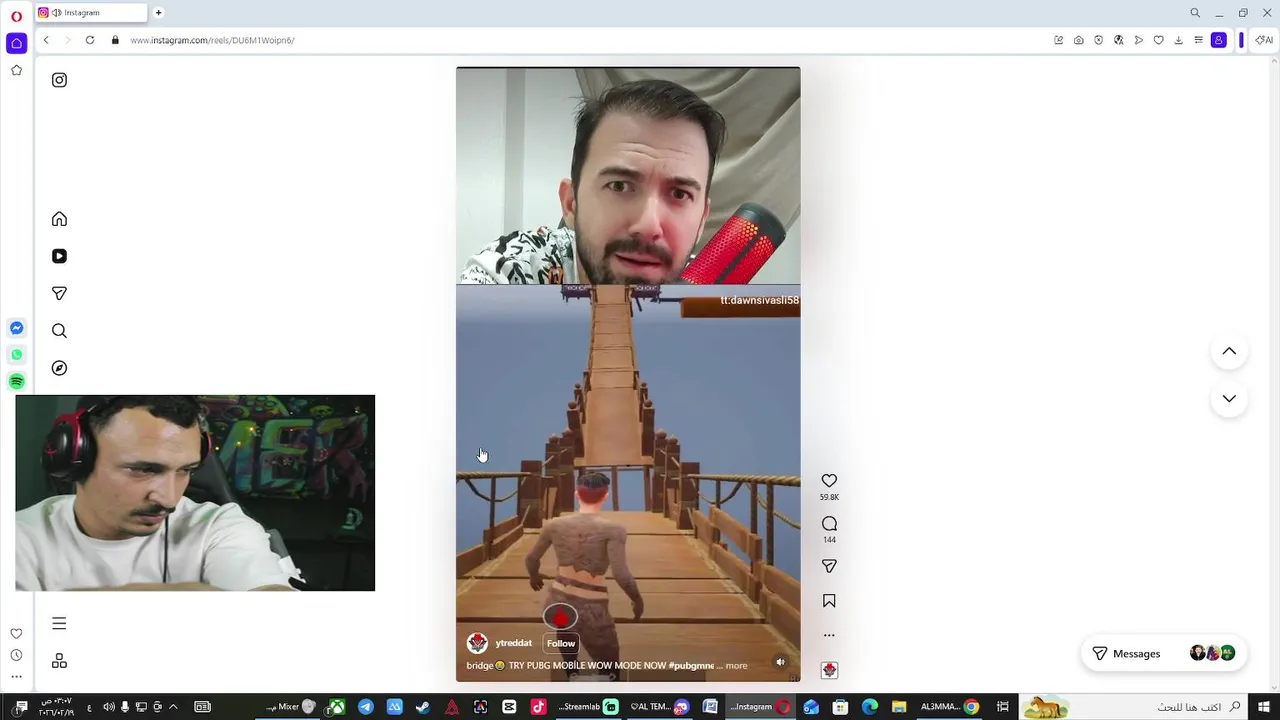The height and width of the screenshot is (720, 1280).
Task: Reload the Instagram page
Action: [x=90, y=40]
